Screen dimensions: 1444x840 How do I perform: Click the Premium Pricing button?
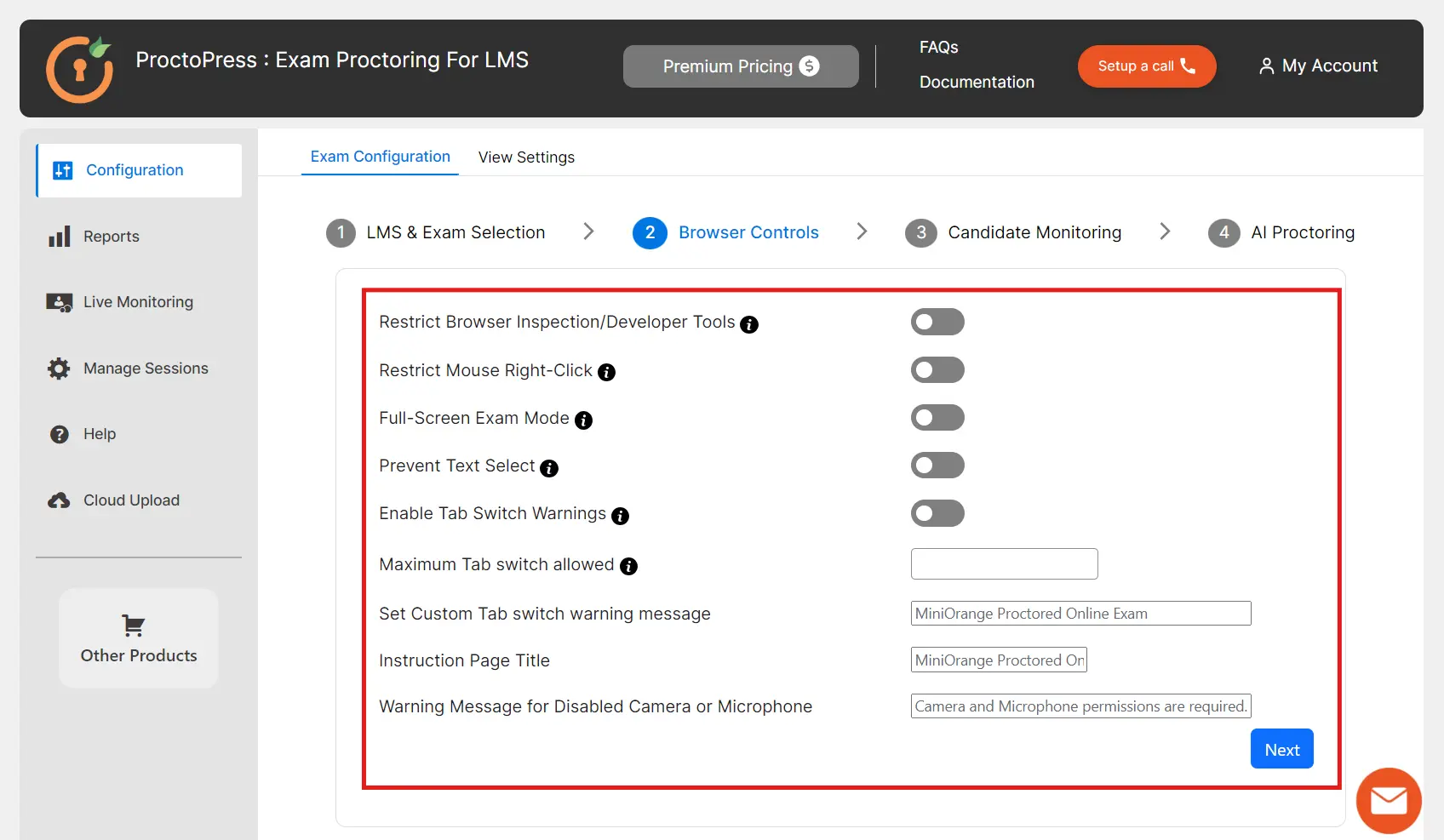pos(741,66)
